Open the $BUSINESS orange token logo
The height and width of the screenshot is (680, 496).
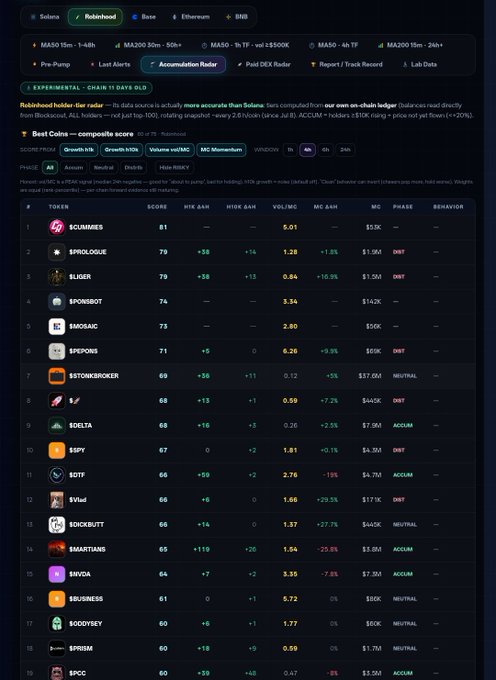tap(57, 598)
